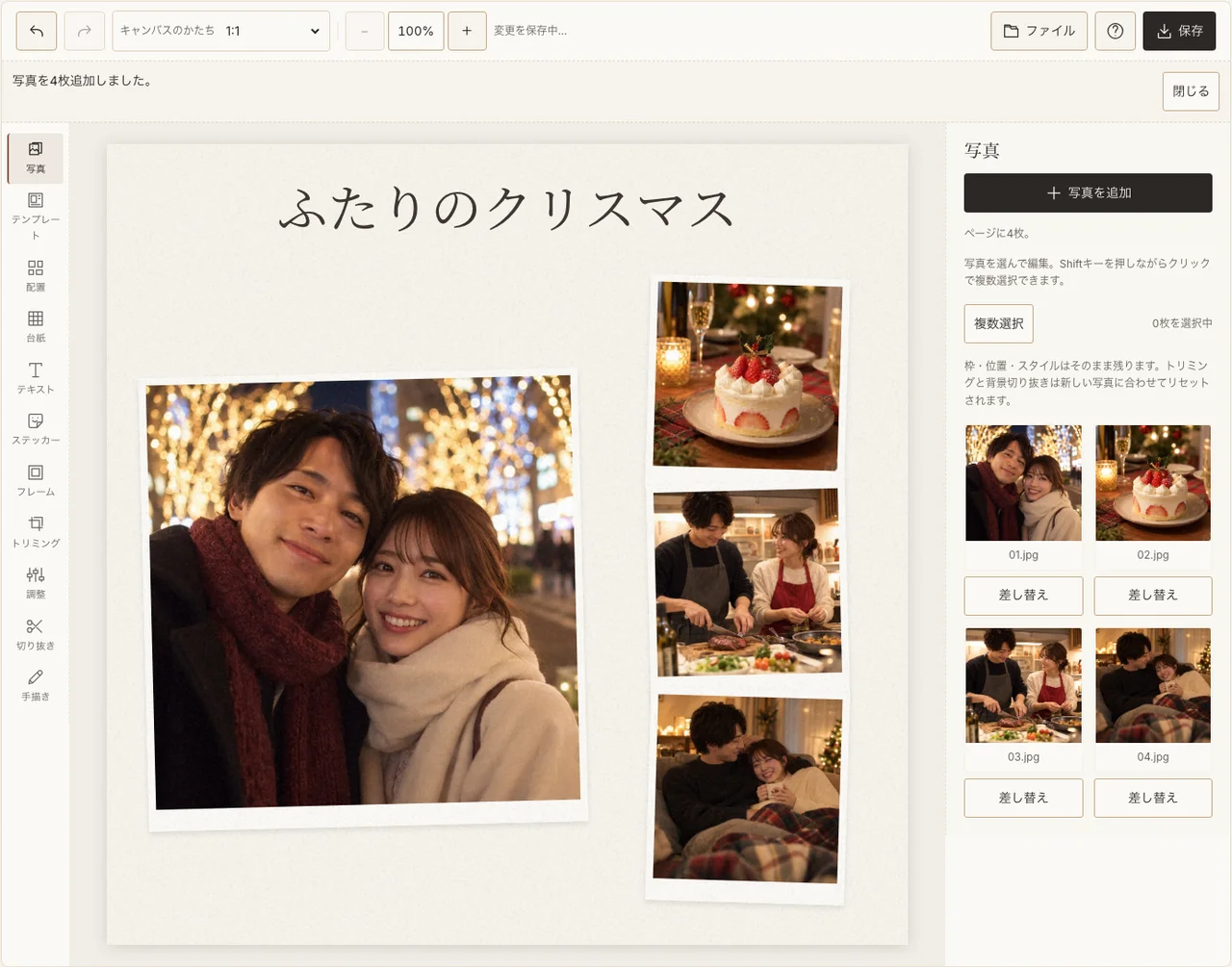
Task: Click the 写真を追加 add photo button
Action: (x=1089, y=192)
